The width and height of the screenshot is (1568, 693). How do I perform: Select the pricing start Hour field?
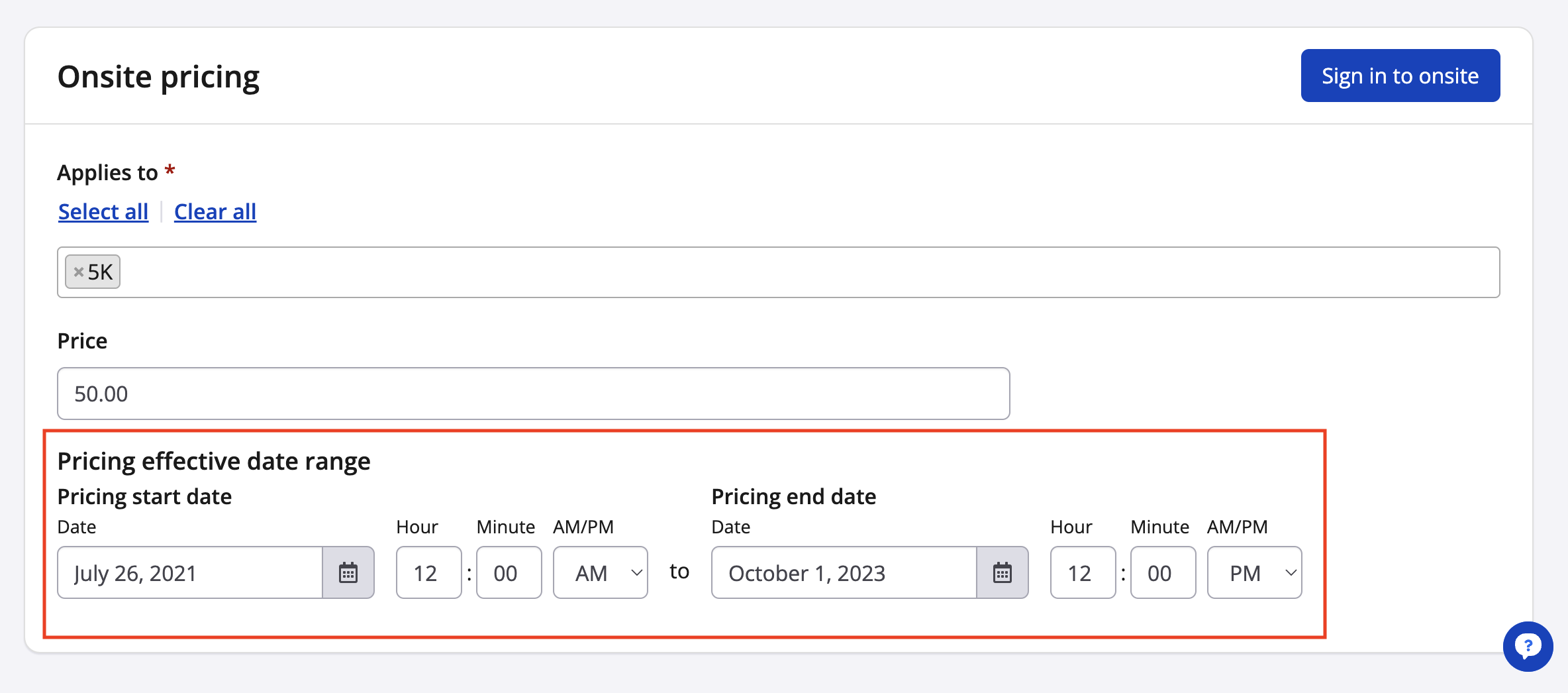tap(428, 572)
